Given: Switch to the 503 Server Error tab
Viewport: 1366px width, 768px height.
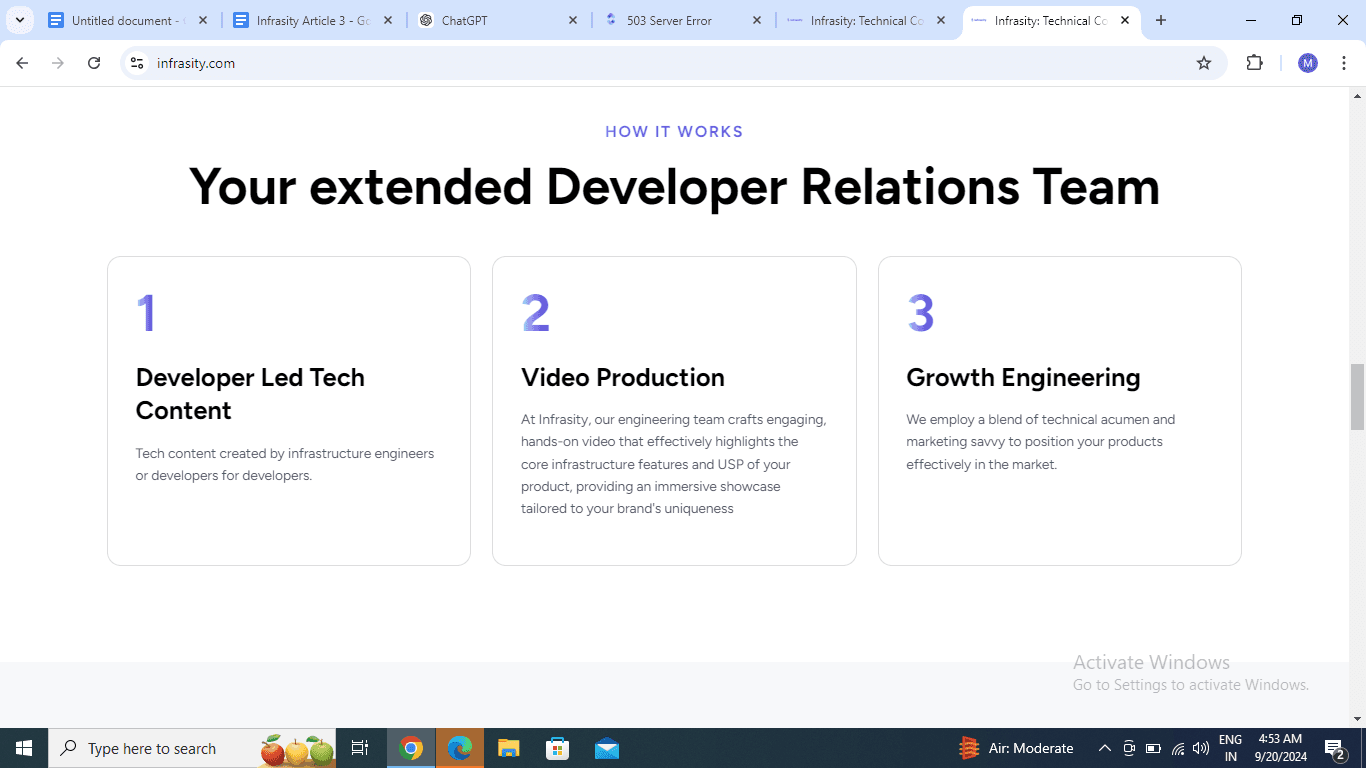Looking at the screenshot, I should coord(683,20).
